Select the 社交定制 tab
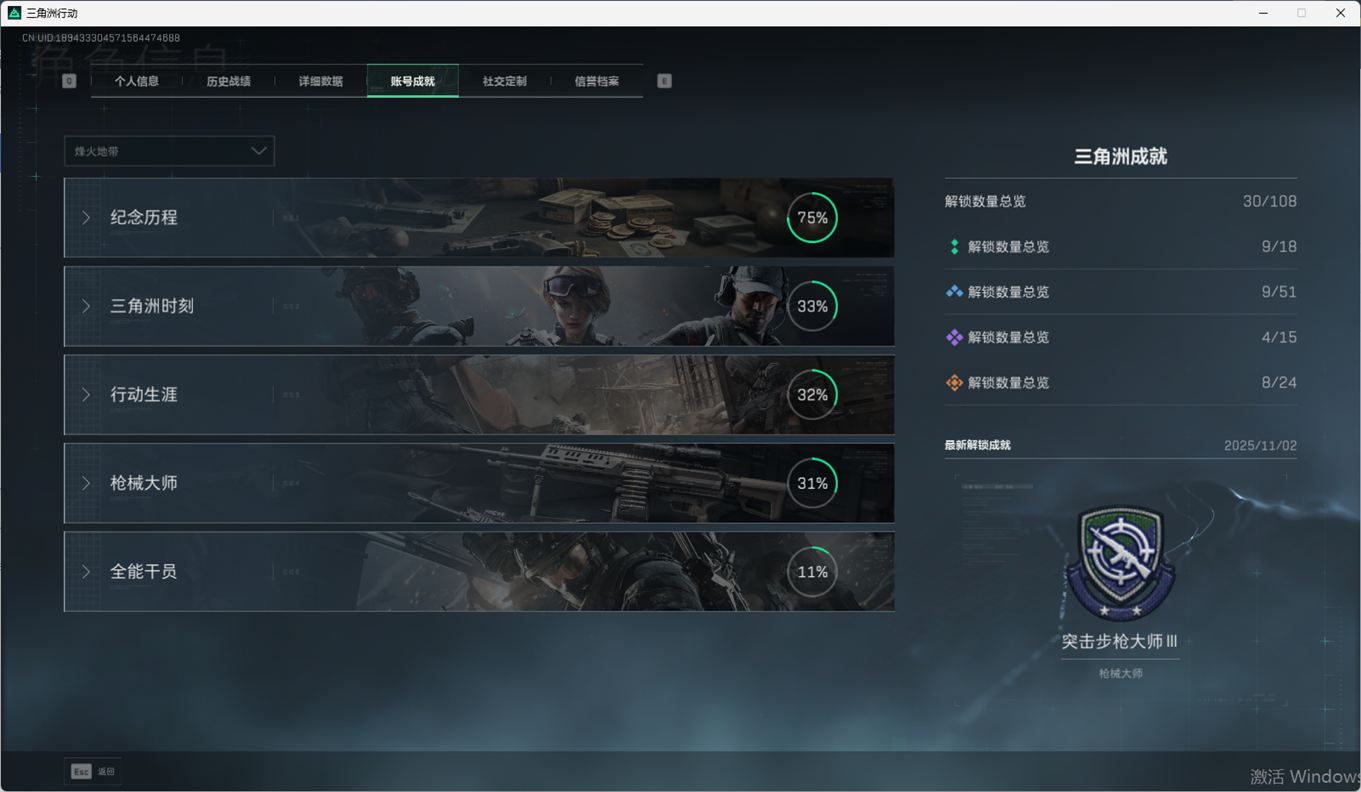 (x=504, y=81)
